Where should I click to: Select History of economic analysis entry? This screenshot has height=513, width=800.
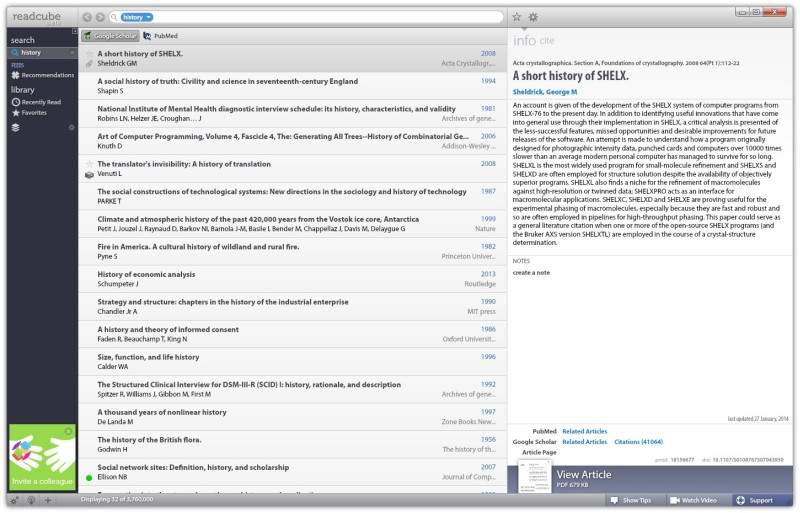292,279
